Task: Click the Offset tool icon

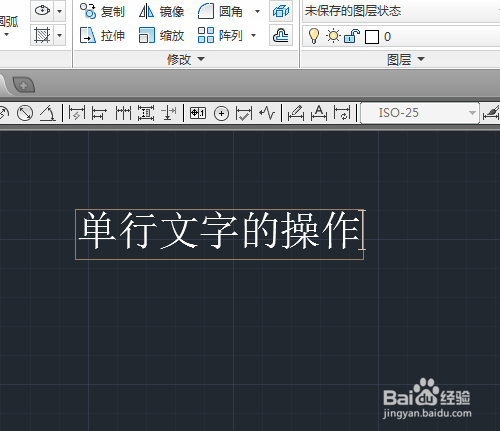Action: (x=281, y=35)
